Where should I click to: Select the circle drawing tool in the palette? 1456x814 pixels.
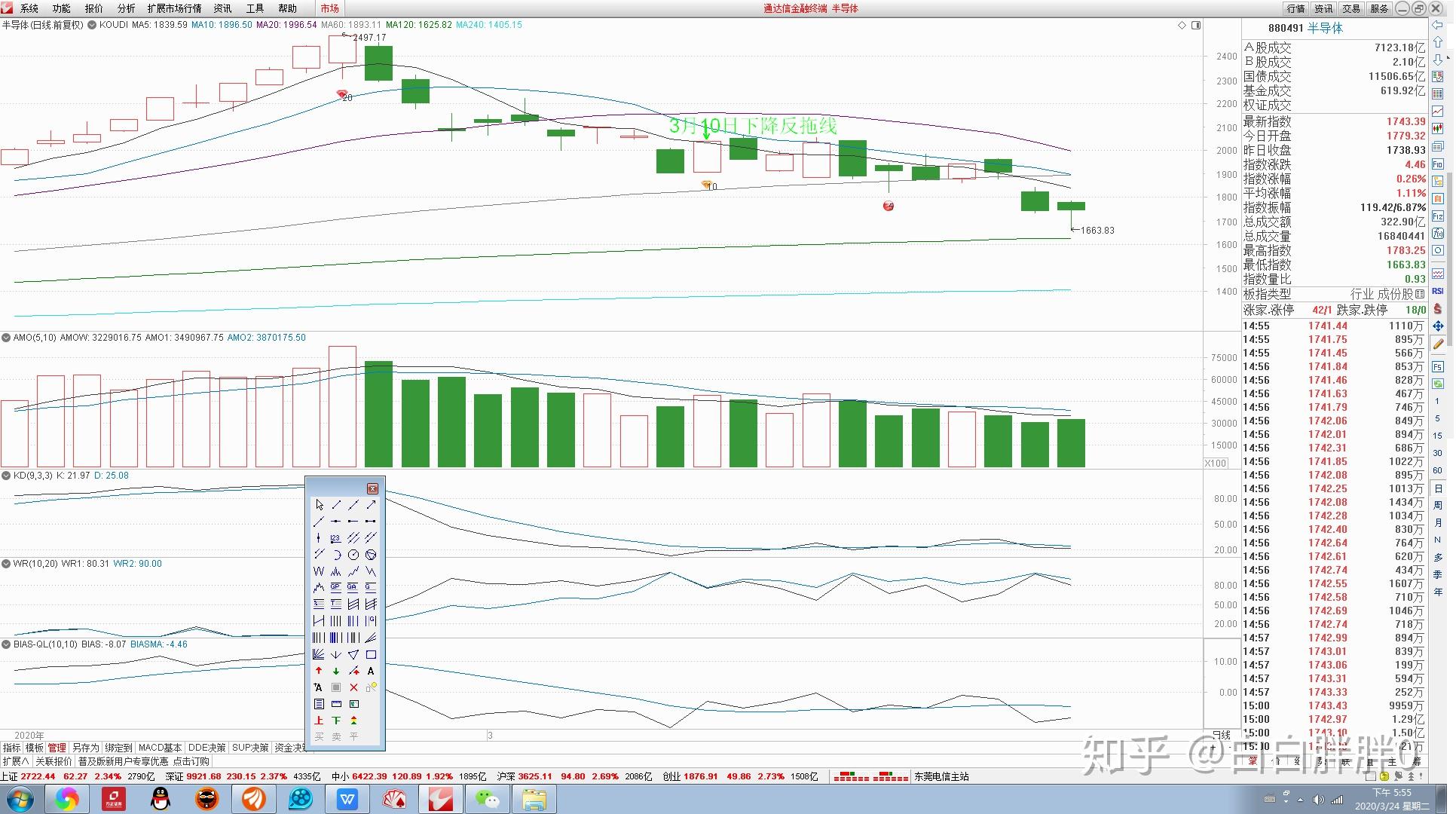(x=353, y=555)
